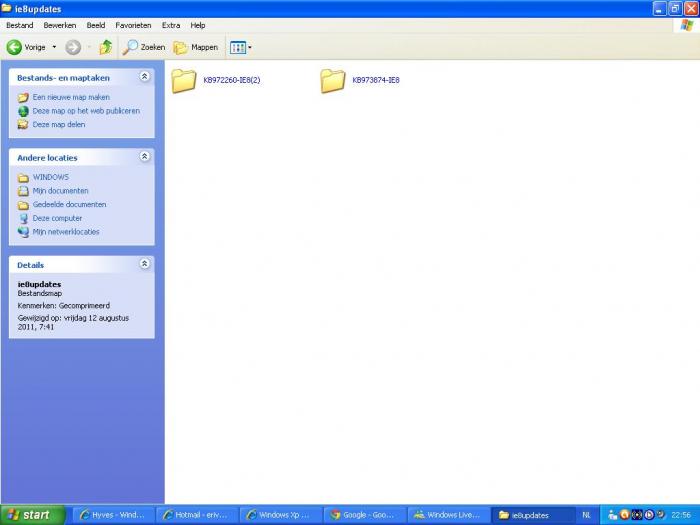700x525 pixels.
Task: Open the Vorige history dropdown arrow
Action: 54,47
